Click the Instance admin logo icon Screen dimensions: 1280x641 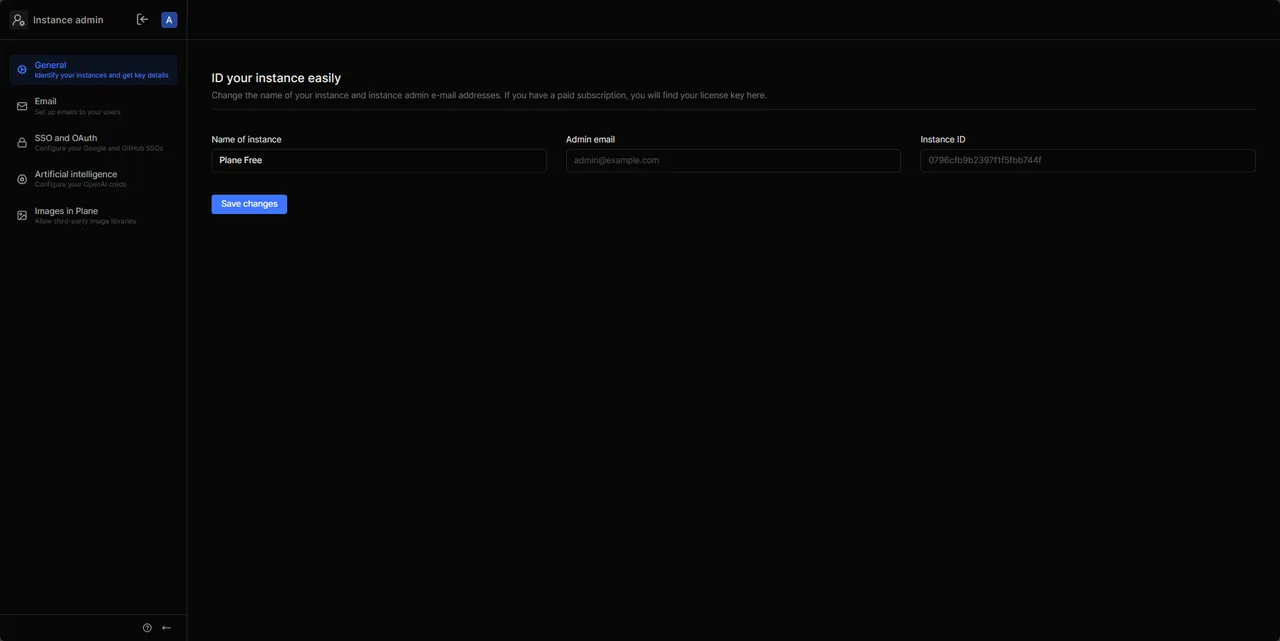coord(18,19)
